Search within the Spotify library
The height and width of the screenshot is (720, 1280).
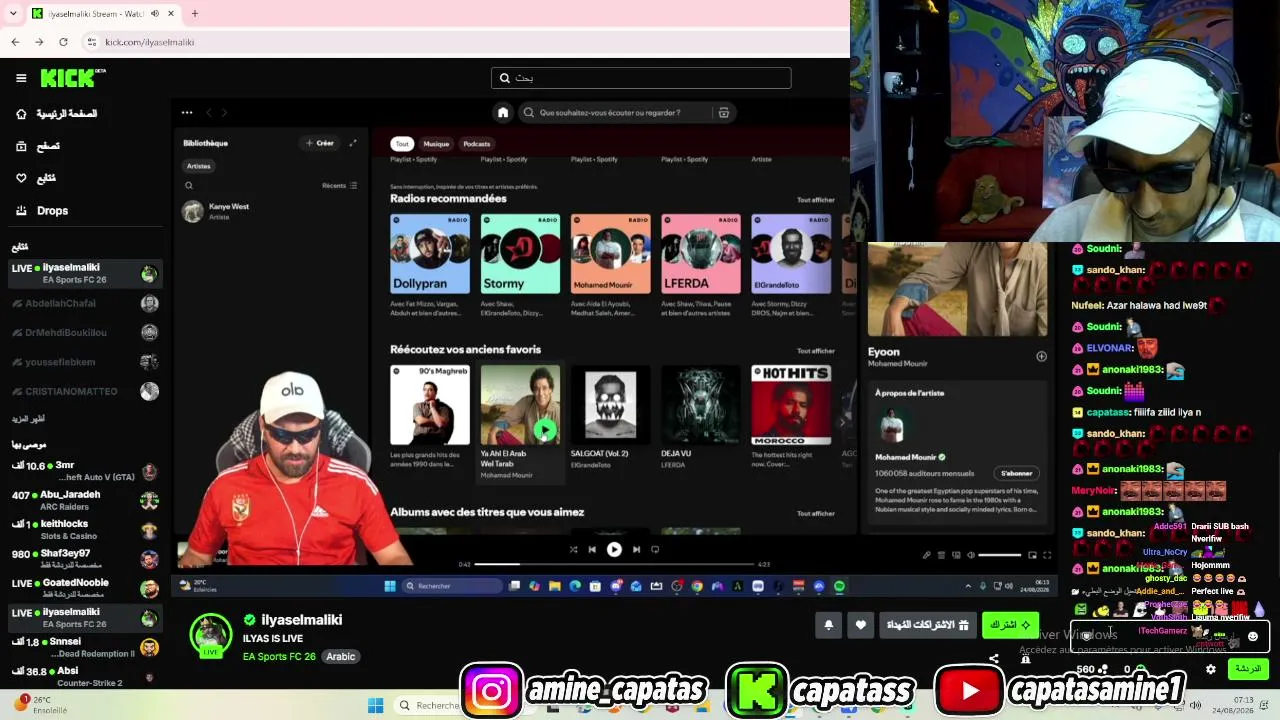(189, 185)
